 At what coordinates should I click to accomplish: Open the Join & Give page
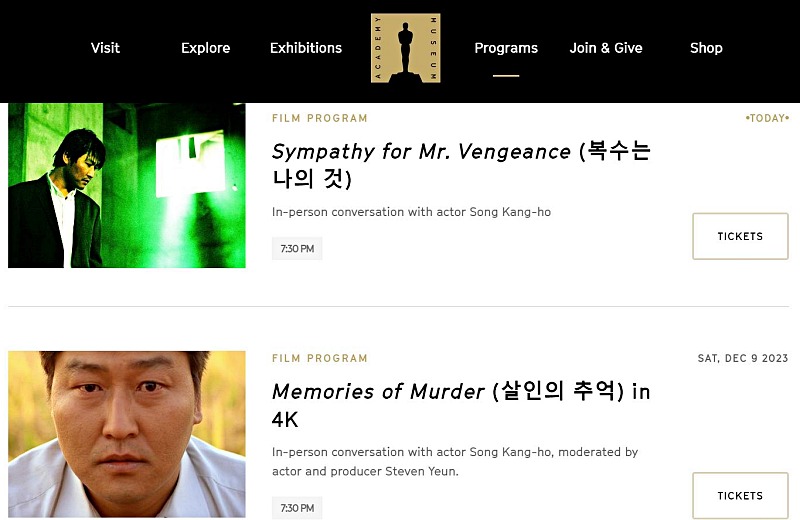pos(606,48)
